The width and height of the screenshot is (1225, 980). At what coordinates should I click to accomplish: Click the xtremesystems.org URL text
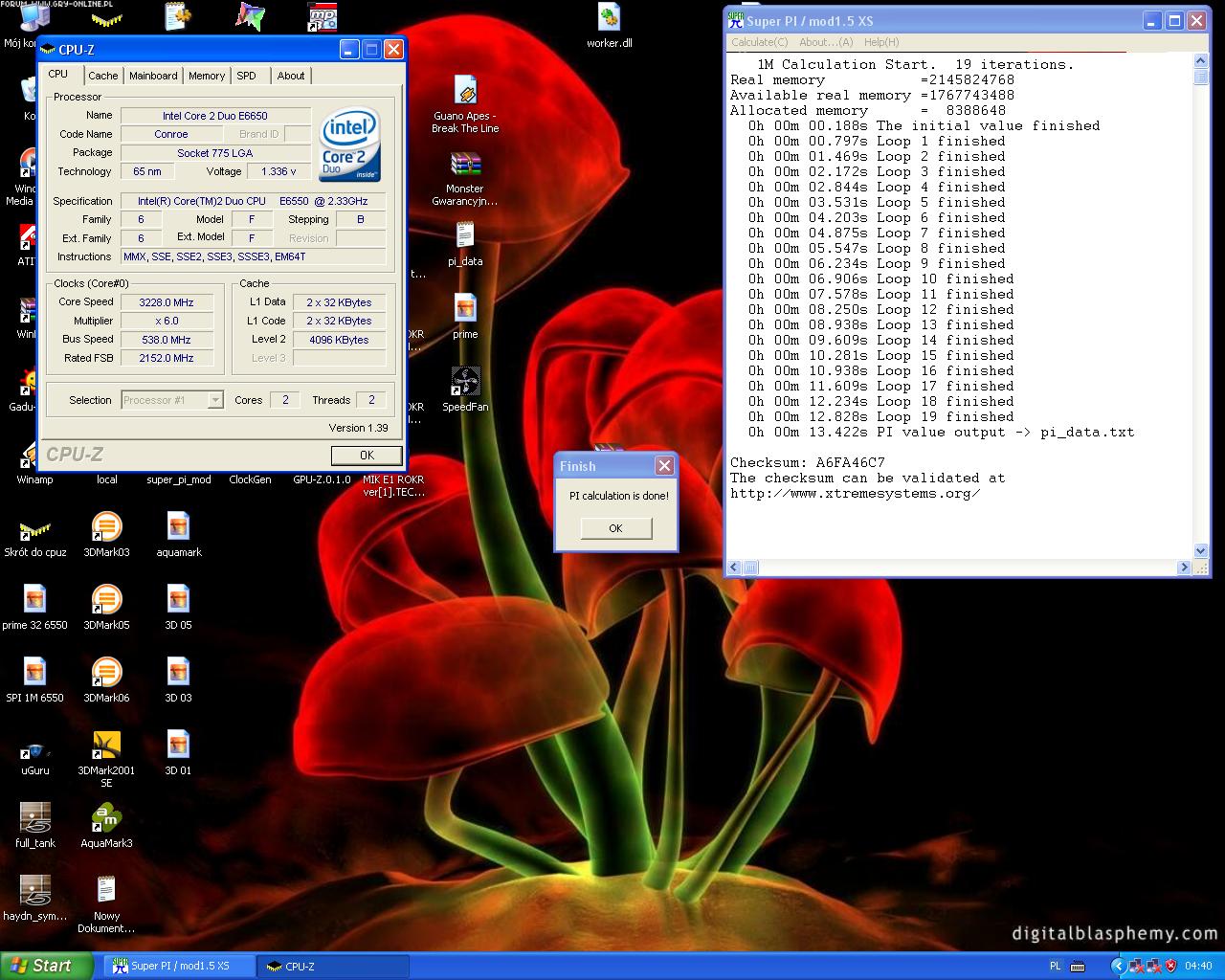pyautogui.click(x=855, y=493)
